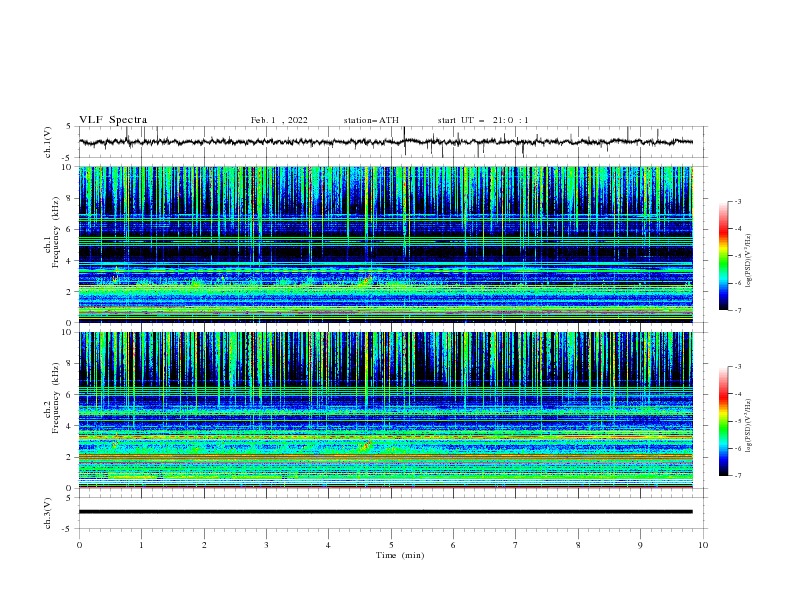Click the "-5" volt tick on ch.3(V) axis
The height and width of the screenshot is (612, 792).
(x=67, y=529)
